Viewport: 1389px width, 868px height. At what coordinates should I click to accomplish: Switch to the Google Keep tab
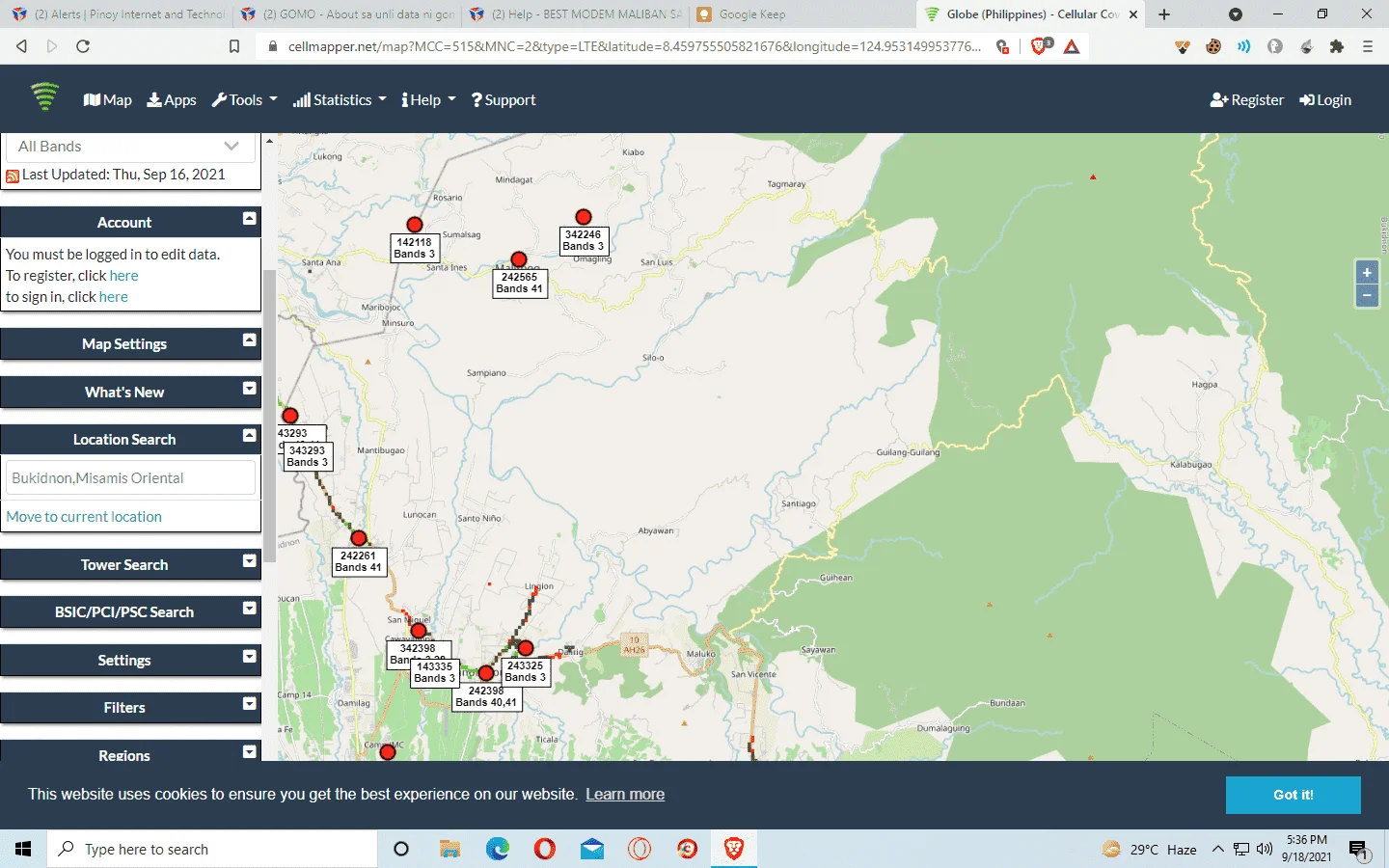(x=803, y=14)
